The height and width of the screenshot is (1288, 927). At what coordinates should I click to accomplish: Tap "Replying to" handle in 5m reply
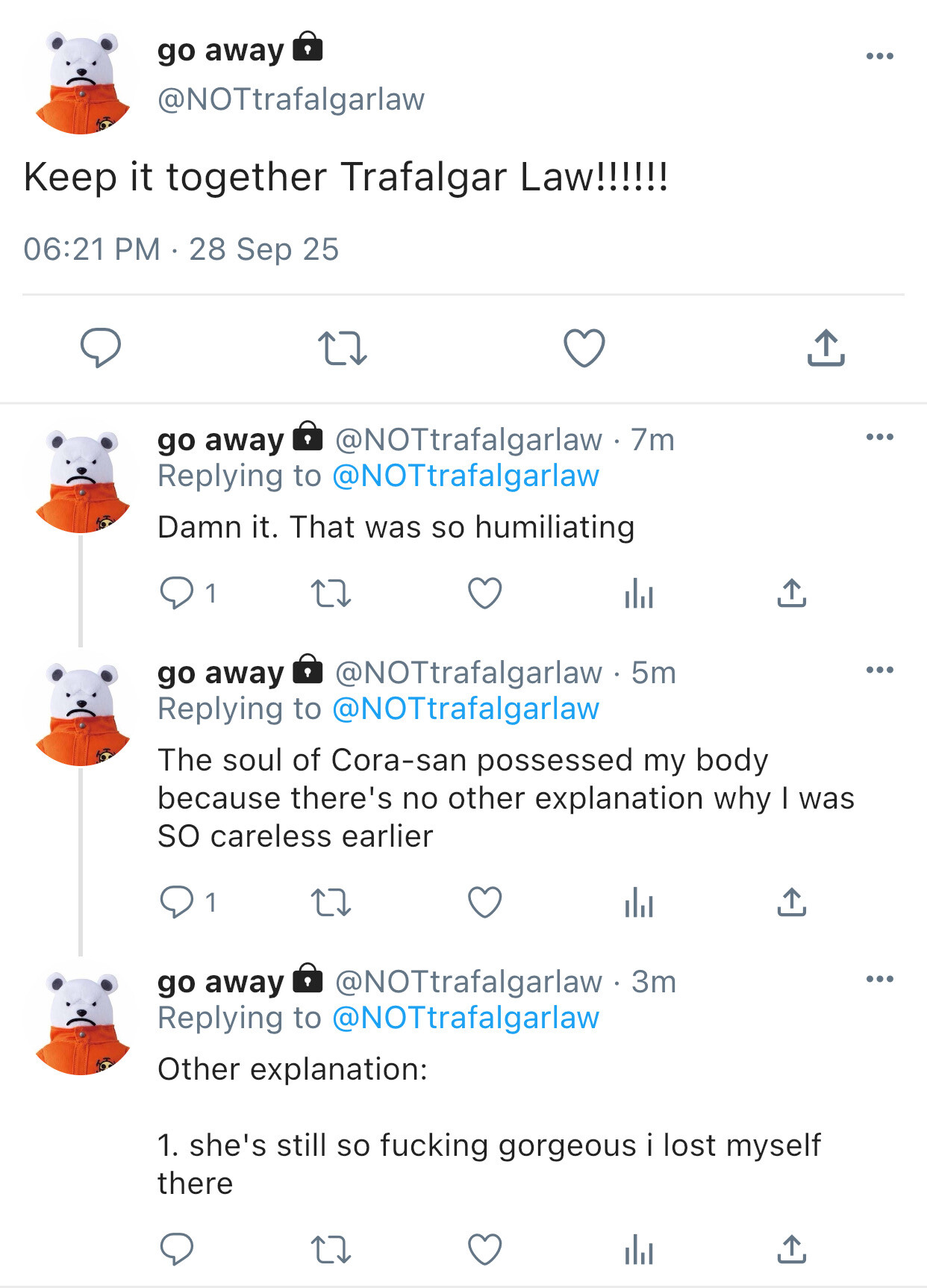[x=465, y=709]
